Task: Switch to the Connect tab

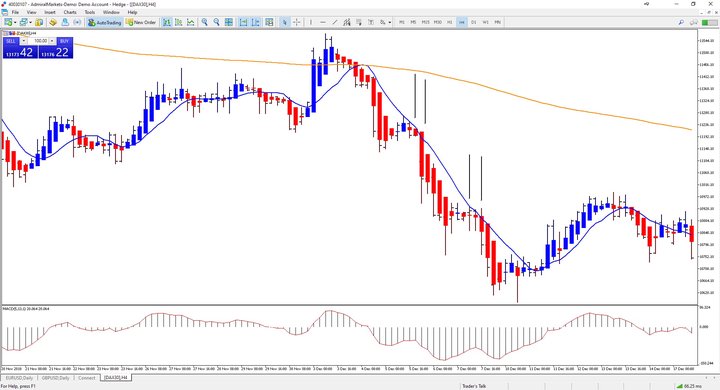Action: click(87, 378)
